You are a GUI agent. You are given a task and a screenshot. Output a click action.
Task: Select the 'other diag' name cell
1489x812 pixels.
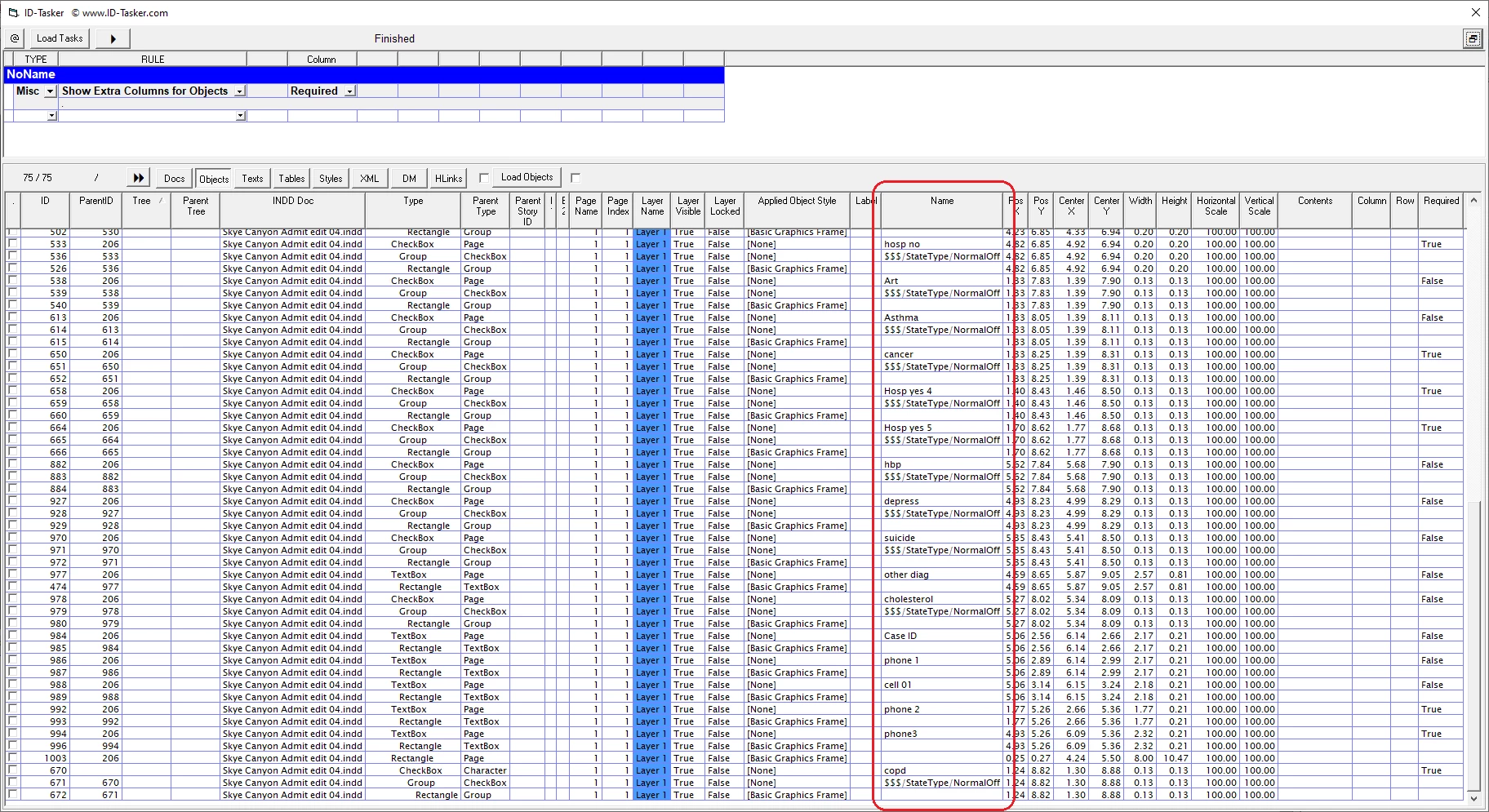click(x=942, y=575)
